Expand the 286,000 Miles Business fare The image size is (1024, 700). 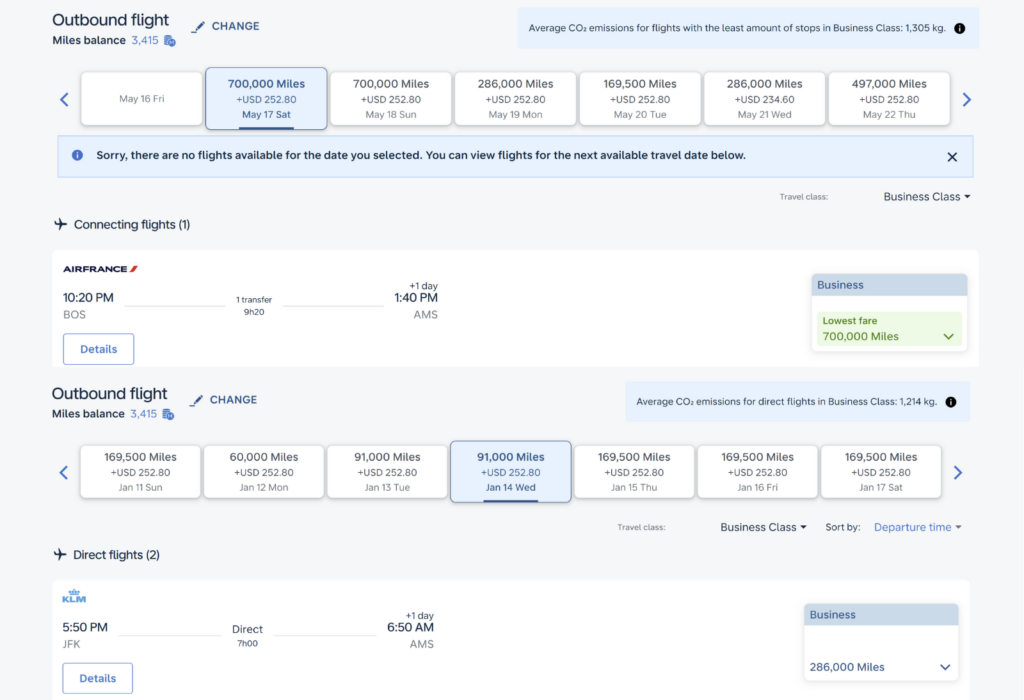(x=880, y=667)
